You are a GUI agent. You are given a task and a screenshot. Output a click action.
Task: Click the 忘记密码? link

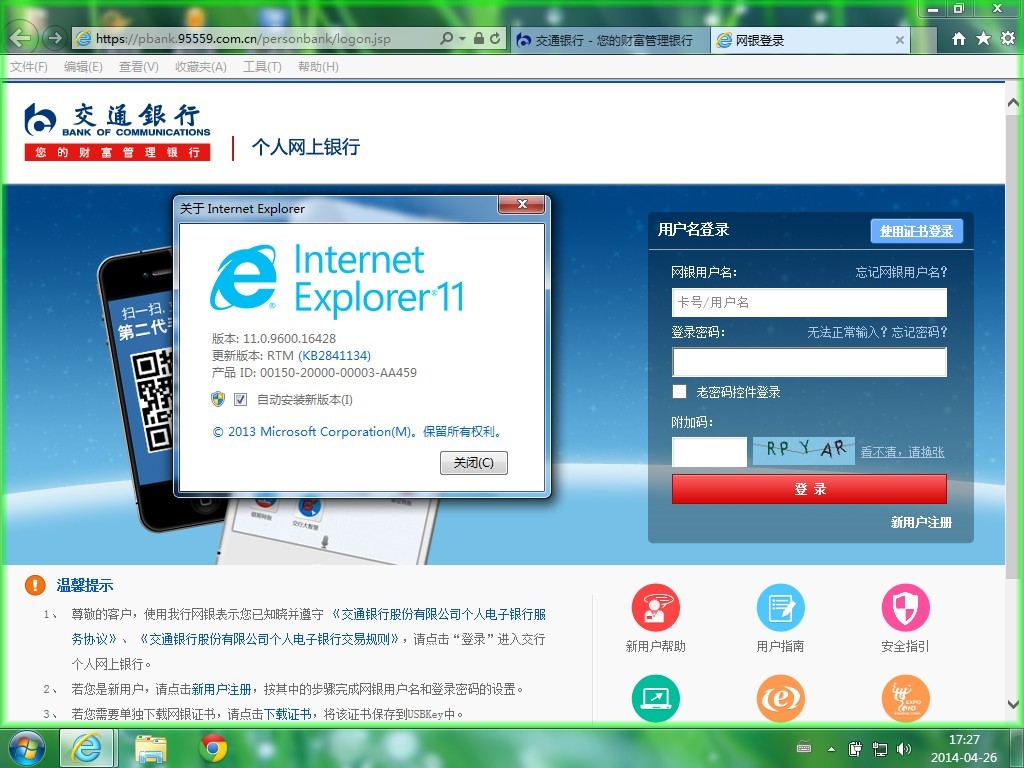click(920, 332)
